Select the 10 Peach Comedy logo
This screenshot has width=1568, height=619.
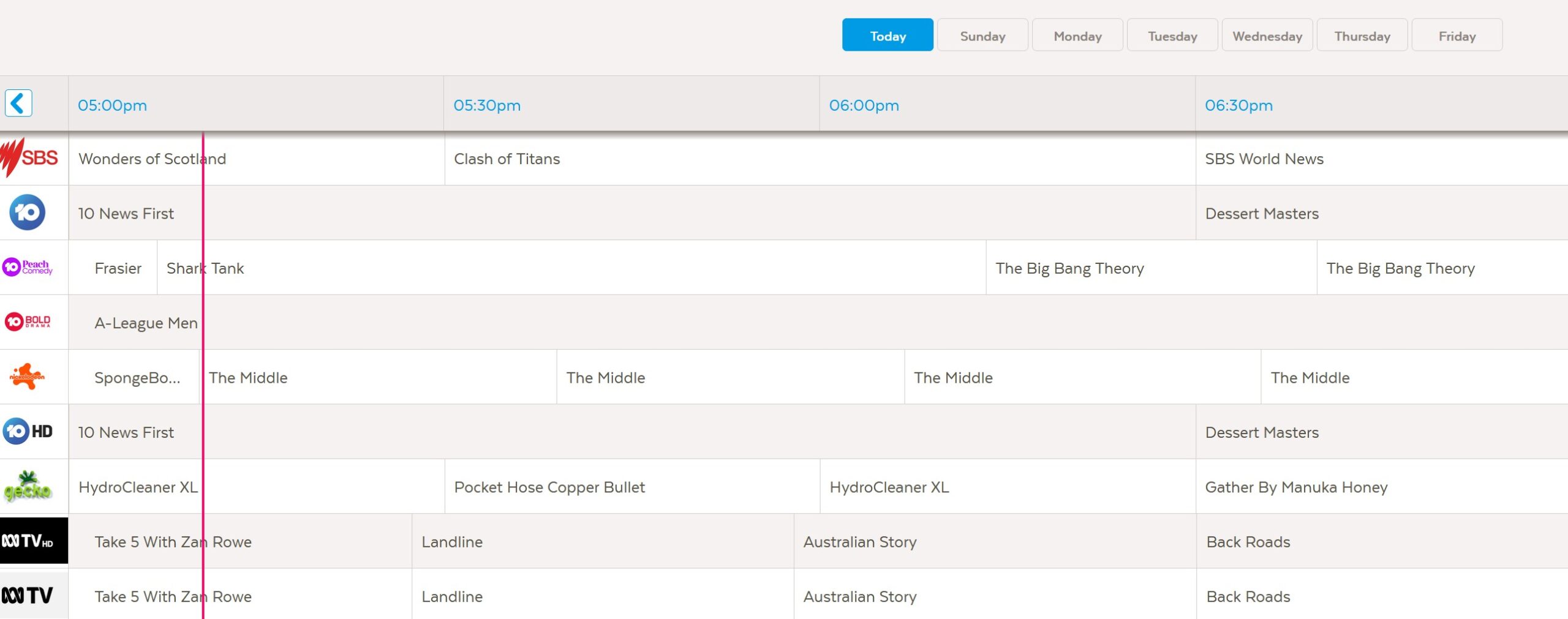[28, 267]
